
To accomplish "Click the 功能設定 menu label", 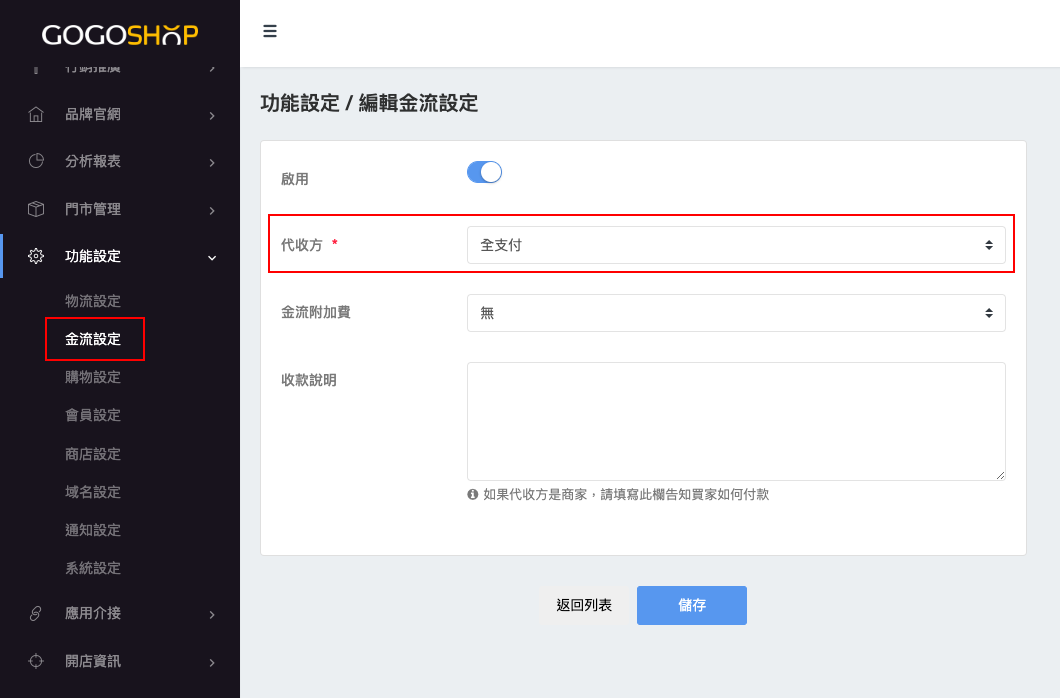I will [93, 256].
